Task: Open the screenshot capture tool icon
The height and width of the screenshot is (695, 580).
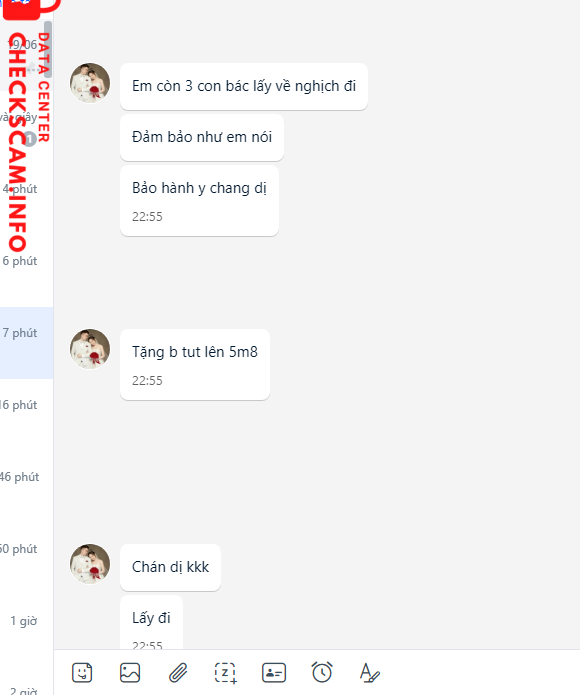Action: [226, 673]
